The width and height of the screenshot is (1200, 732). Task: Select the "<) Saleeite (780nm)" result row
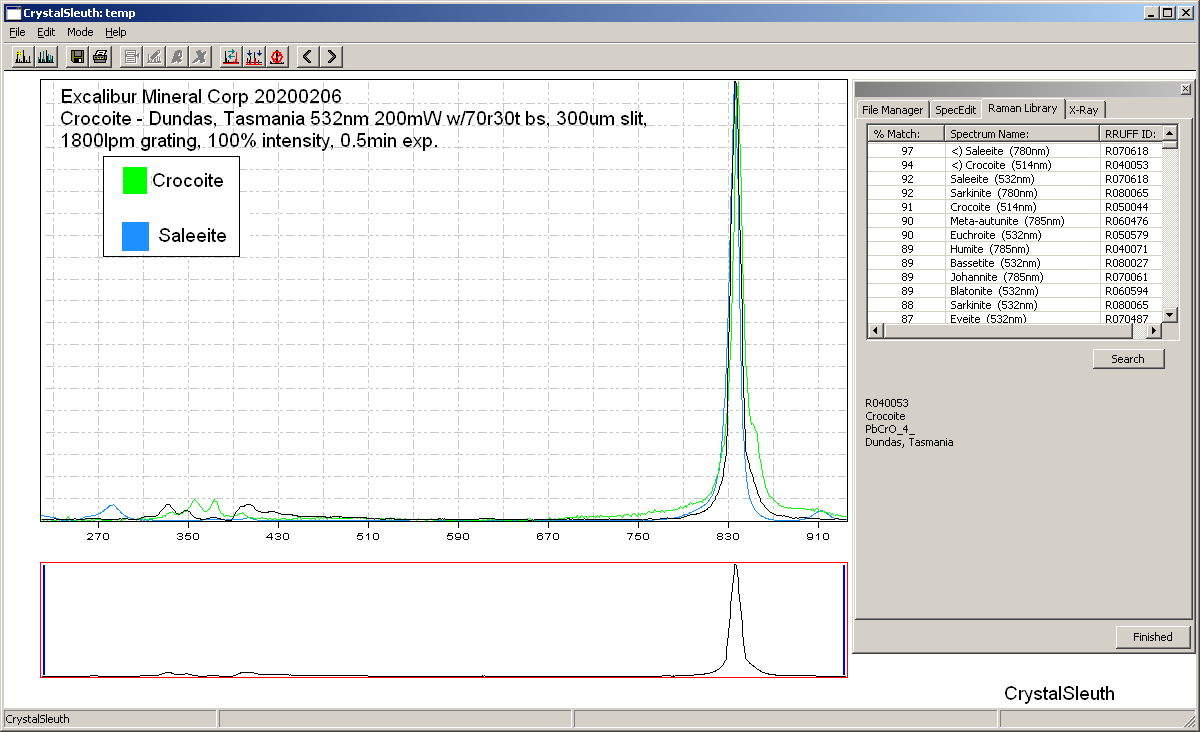[x=1014, y=151]
